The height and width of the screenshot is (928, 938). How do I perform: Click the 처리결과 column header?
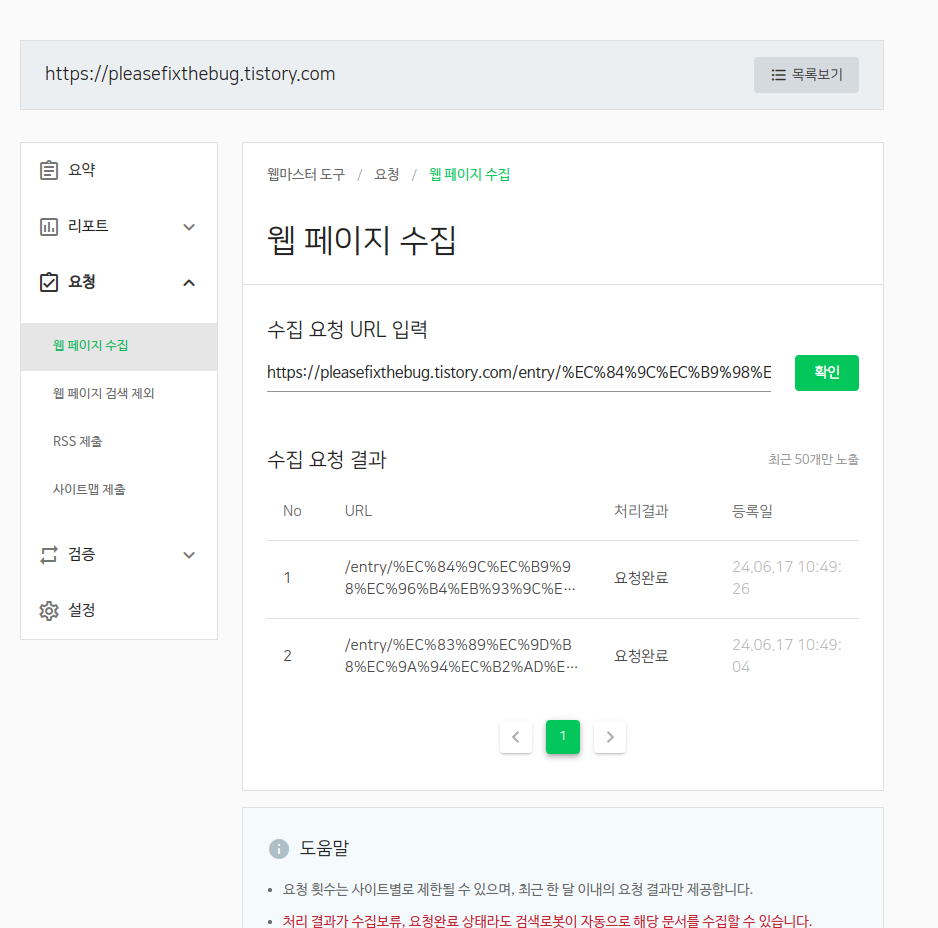coord(641,511)
